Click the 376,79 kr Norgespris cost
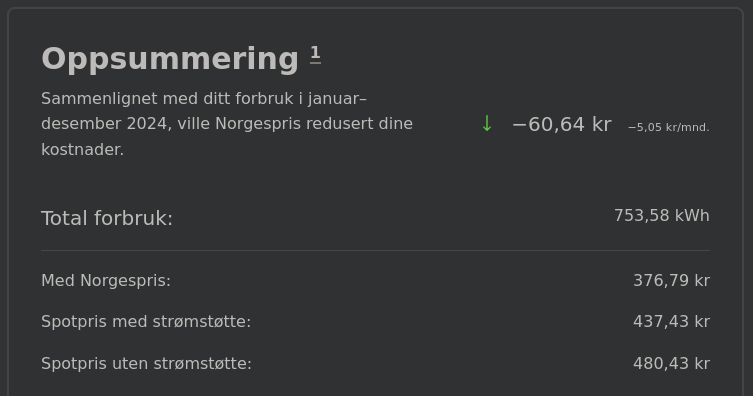 click(x=671, y=280)
